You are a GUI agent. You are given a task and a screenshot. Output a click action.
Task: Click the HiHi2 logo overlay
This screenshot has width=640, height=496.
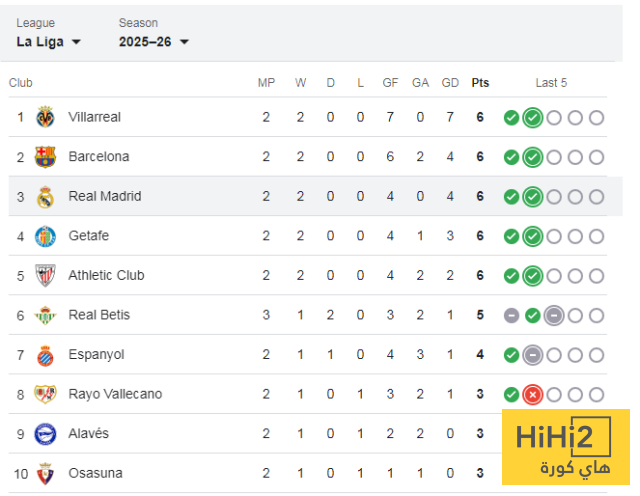pos(564,447)
